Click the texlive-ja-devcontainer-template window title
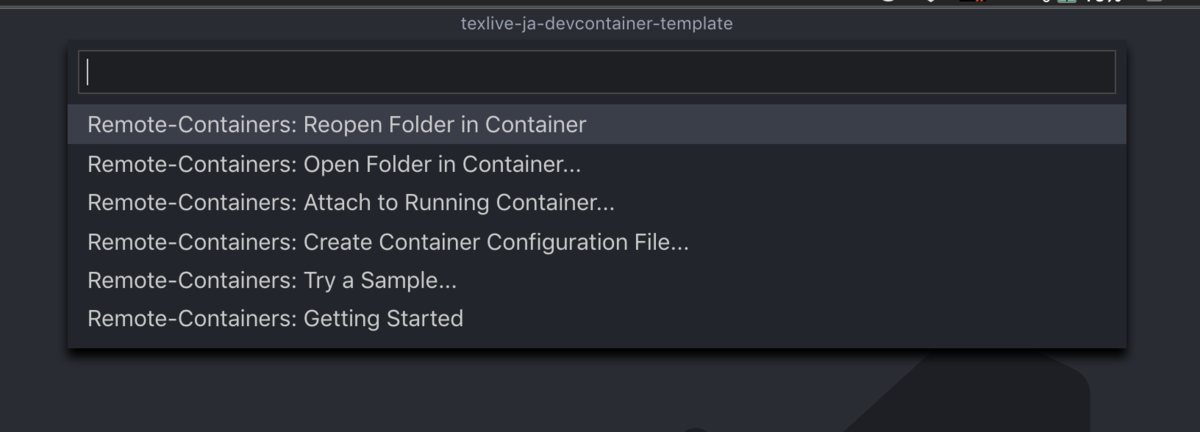Image resolution: width=1200 pixels, height=432 pixels. click(597, 23)
